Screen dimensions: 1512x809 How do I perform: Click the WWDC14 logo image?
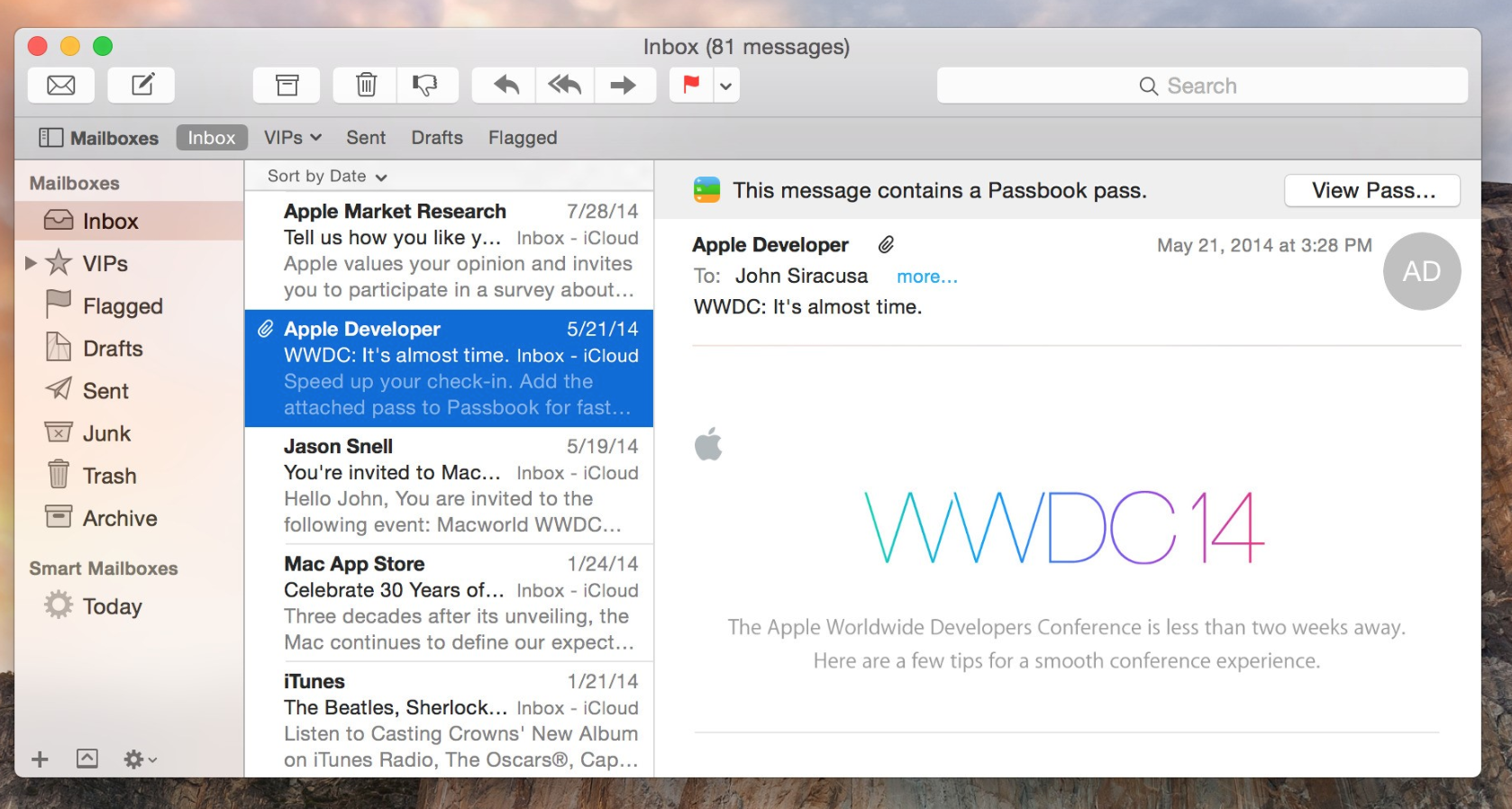[x=1064, y=528]
